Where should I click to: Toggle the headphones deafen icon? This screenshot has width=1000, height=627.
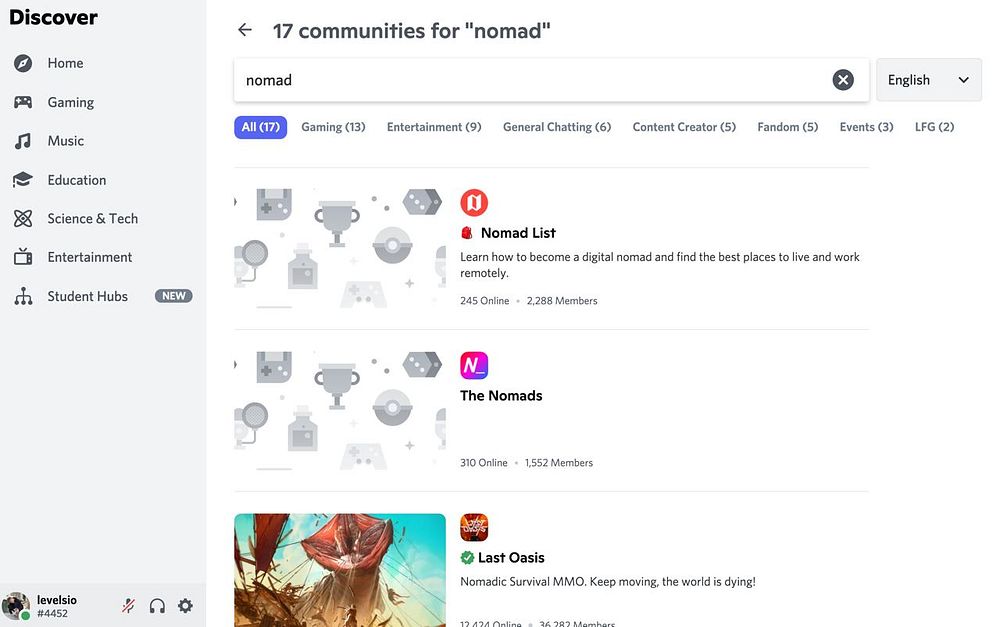tap(157, 605)
